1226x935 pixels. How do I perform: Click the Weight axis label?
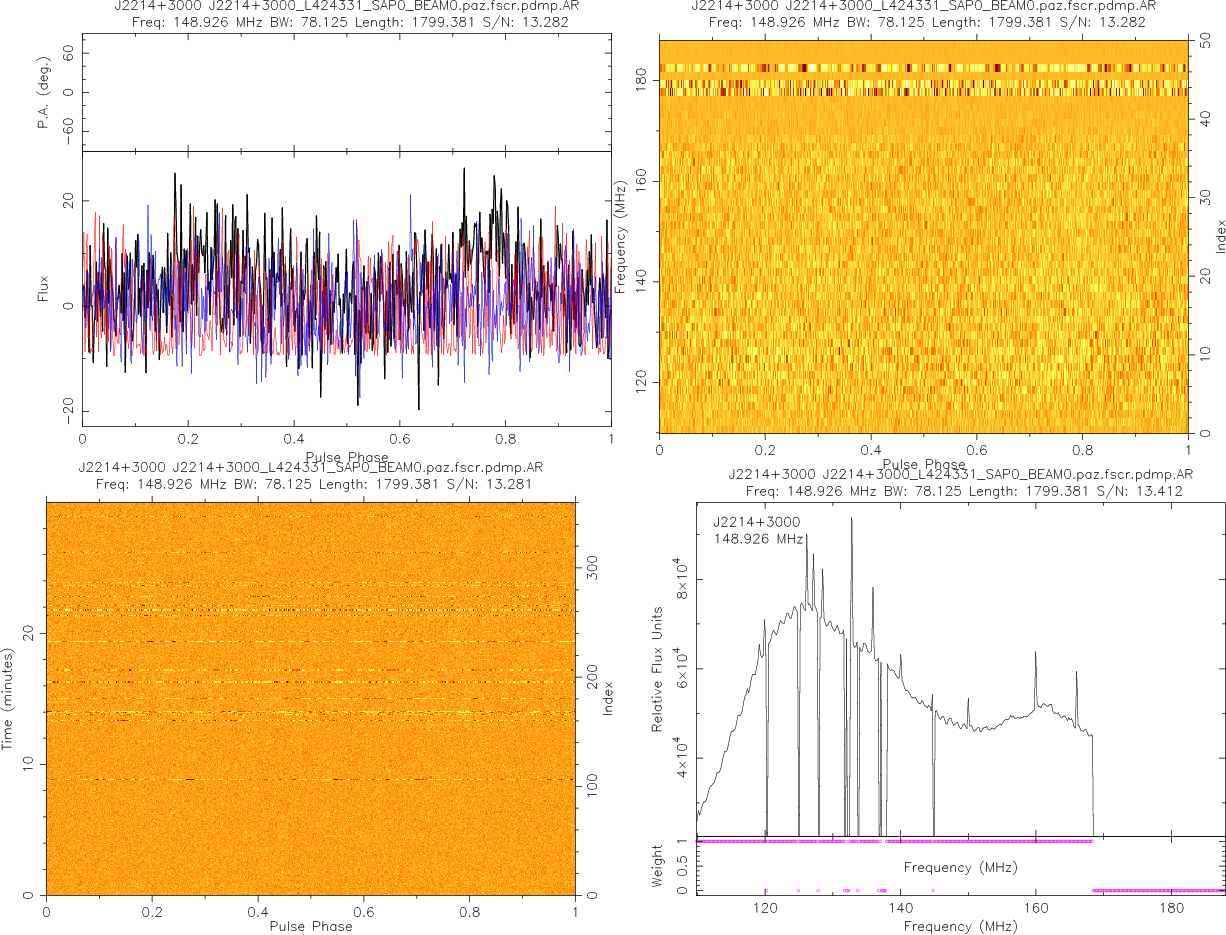(x=657, y=865)
